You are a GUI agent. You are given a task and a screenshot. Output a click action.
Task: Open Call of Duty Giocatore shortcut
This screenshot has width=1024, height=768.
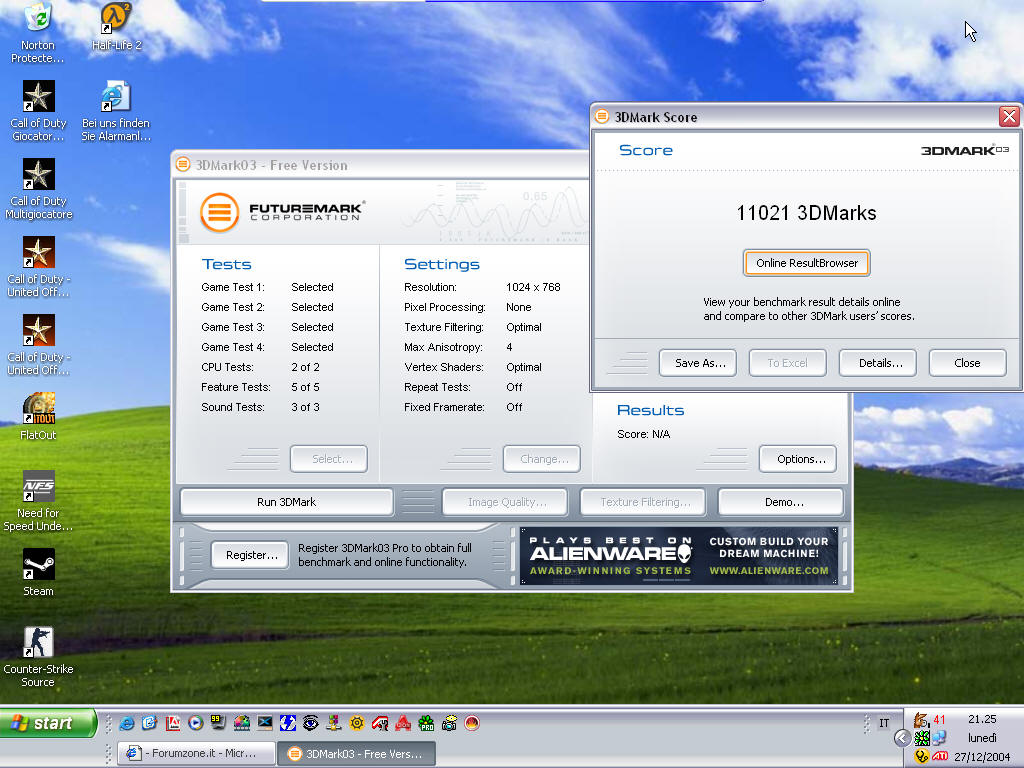point(38,111)
